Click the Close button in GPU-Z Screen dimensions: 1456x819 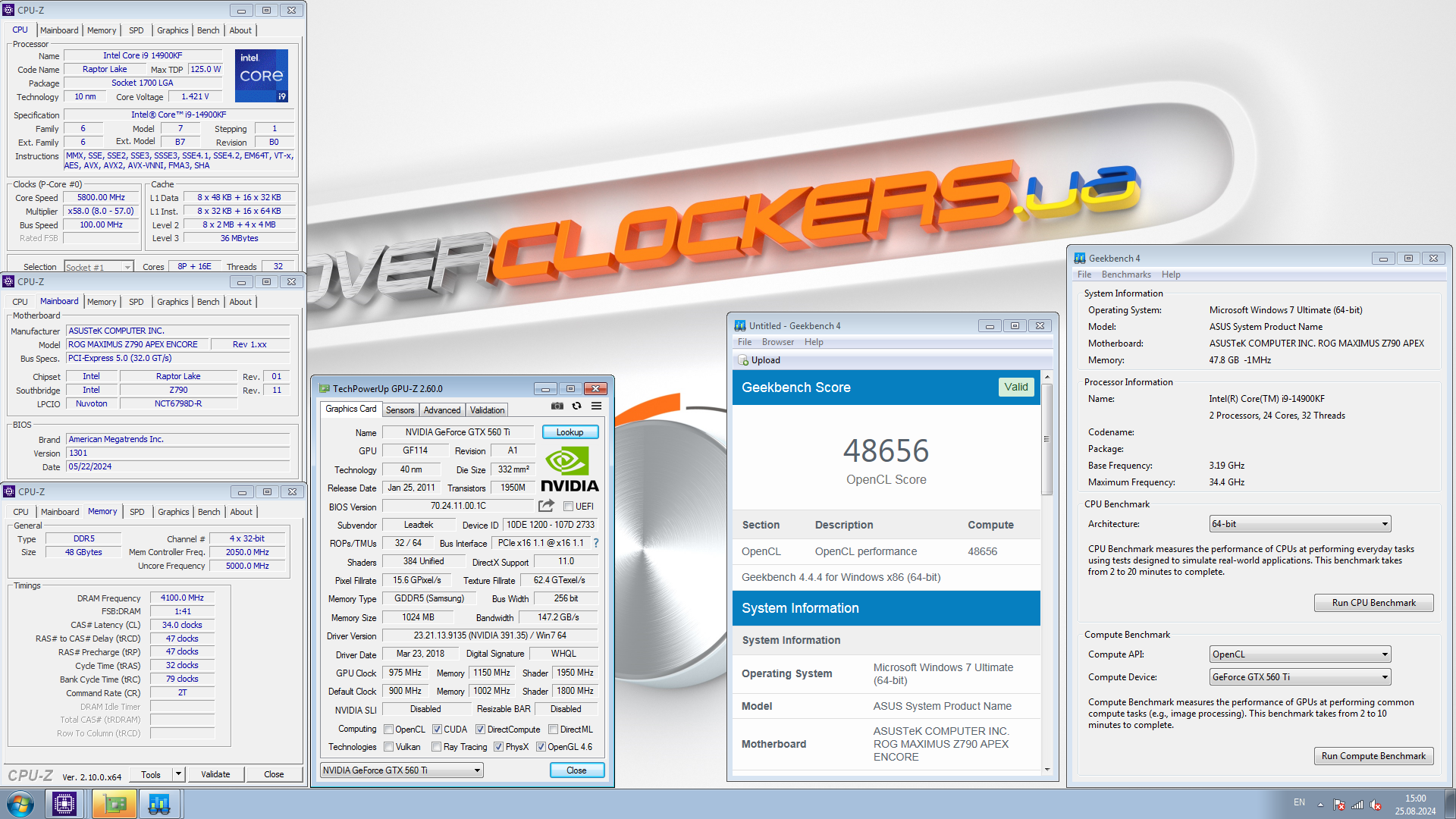coord(576,770)
